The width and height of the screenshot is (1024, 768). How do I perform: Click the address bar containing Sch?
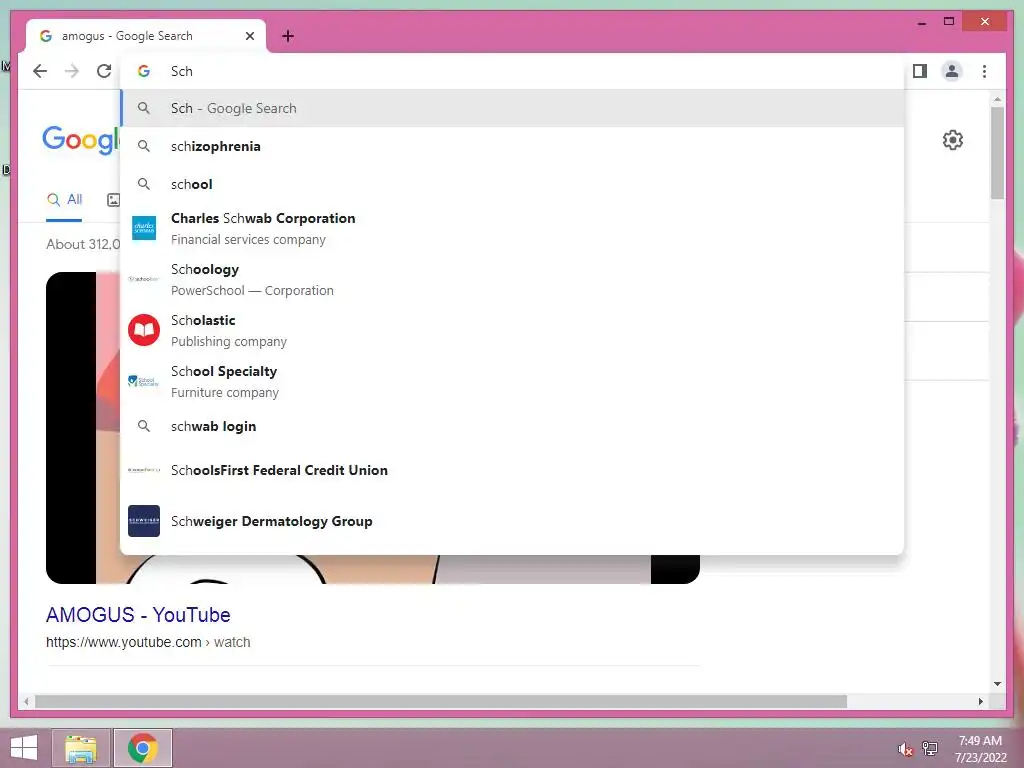coord(513,71)
